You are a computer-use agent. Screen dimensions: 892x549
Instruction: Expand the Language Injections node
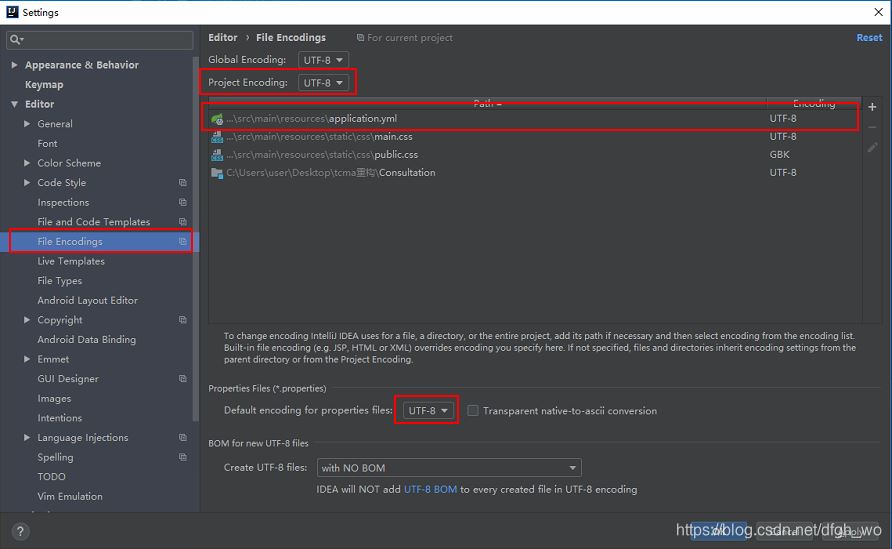pos(27,437)
